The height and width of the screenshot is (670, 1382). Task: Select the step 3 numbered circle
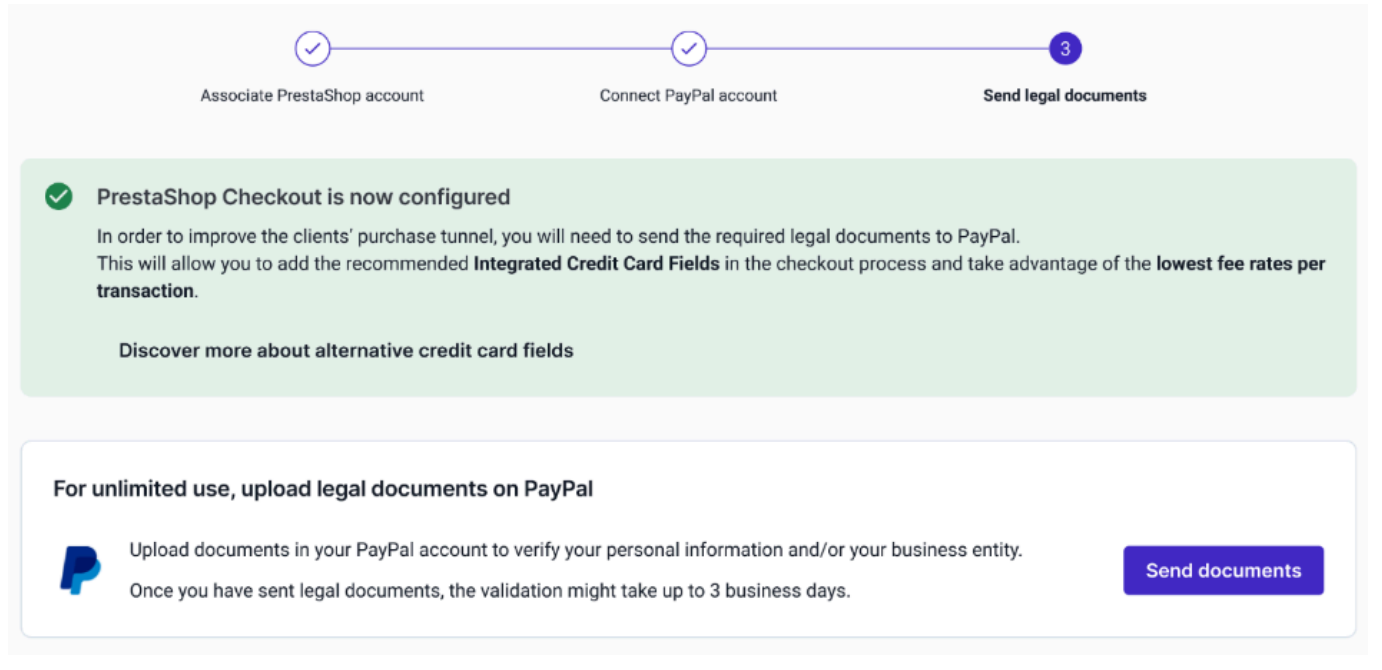pos(1065,48)
